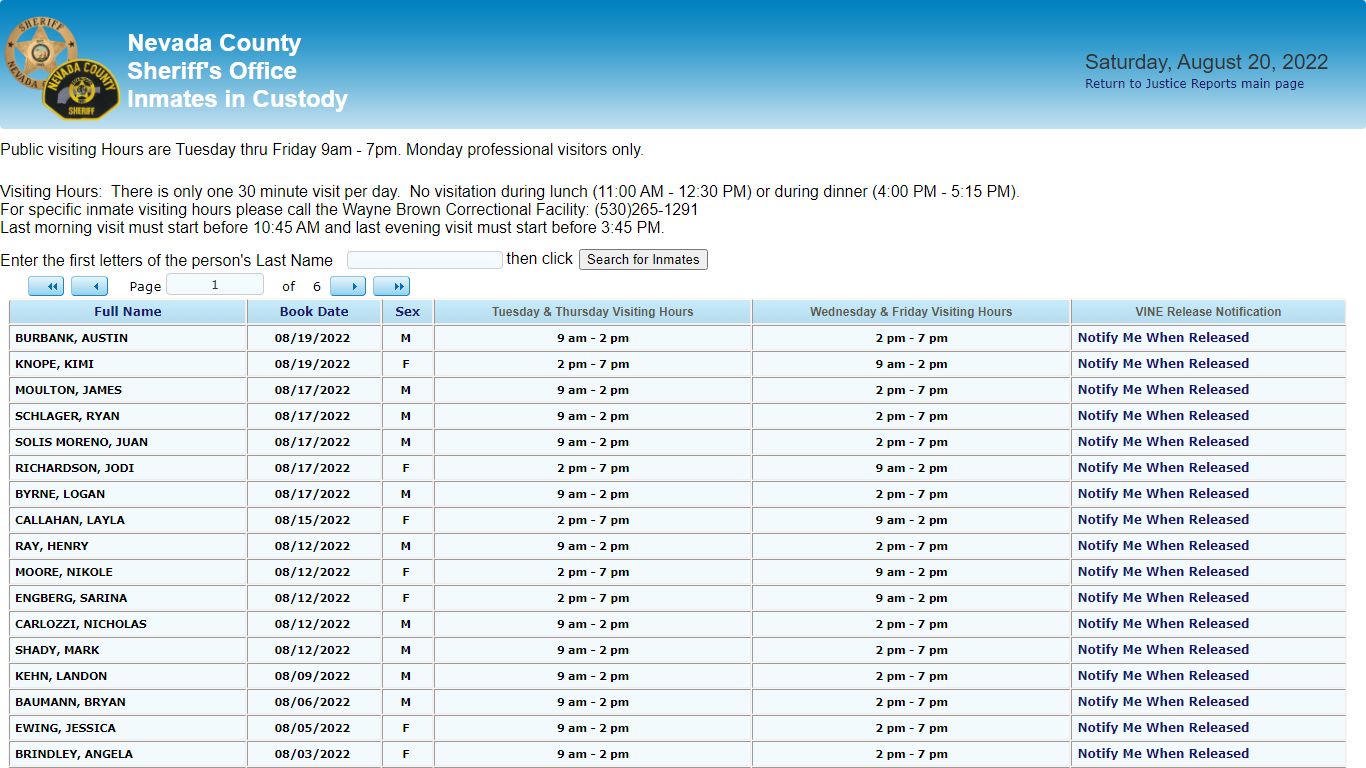The width and height of the screenshot is (1366, 768).
Task: Jump to the last page arrow button
Action: pyautogui.click(x=392, y=287)
